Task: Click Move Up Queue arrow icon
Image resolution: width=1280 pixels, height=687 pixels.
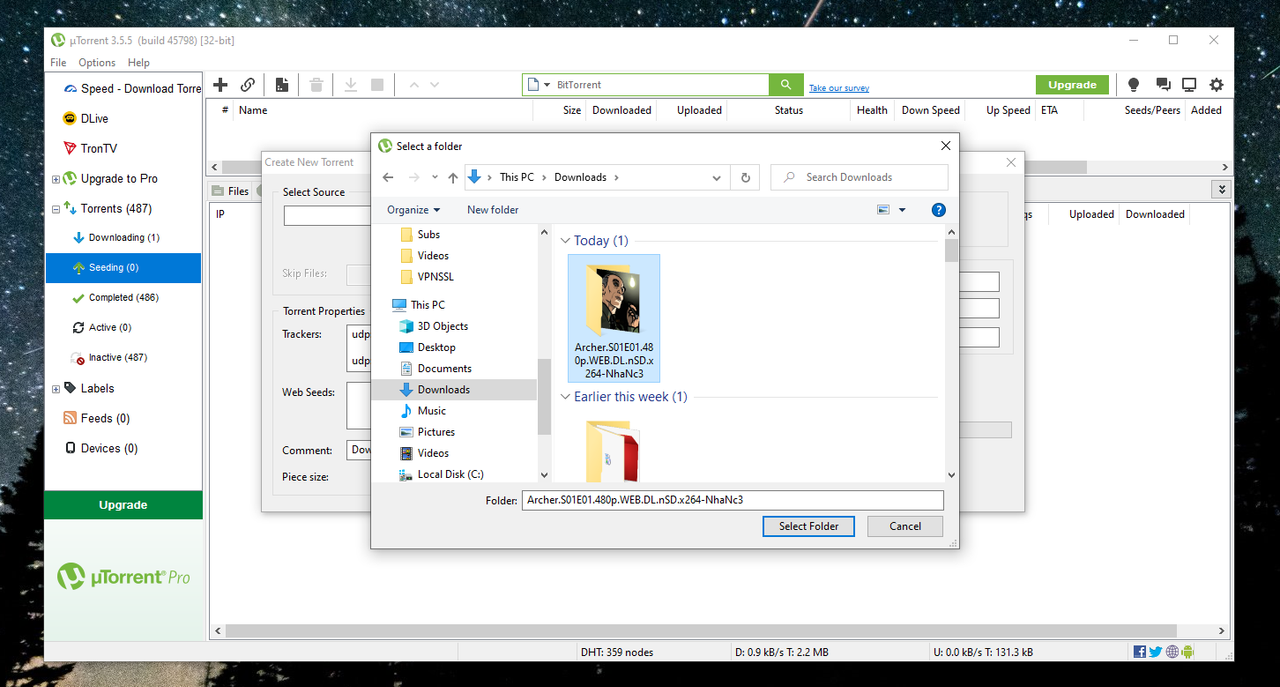Action: [x=415, y=85]
